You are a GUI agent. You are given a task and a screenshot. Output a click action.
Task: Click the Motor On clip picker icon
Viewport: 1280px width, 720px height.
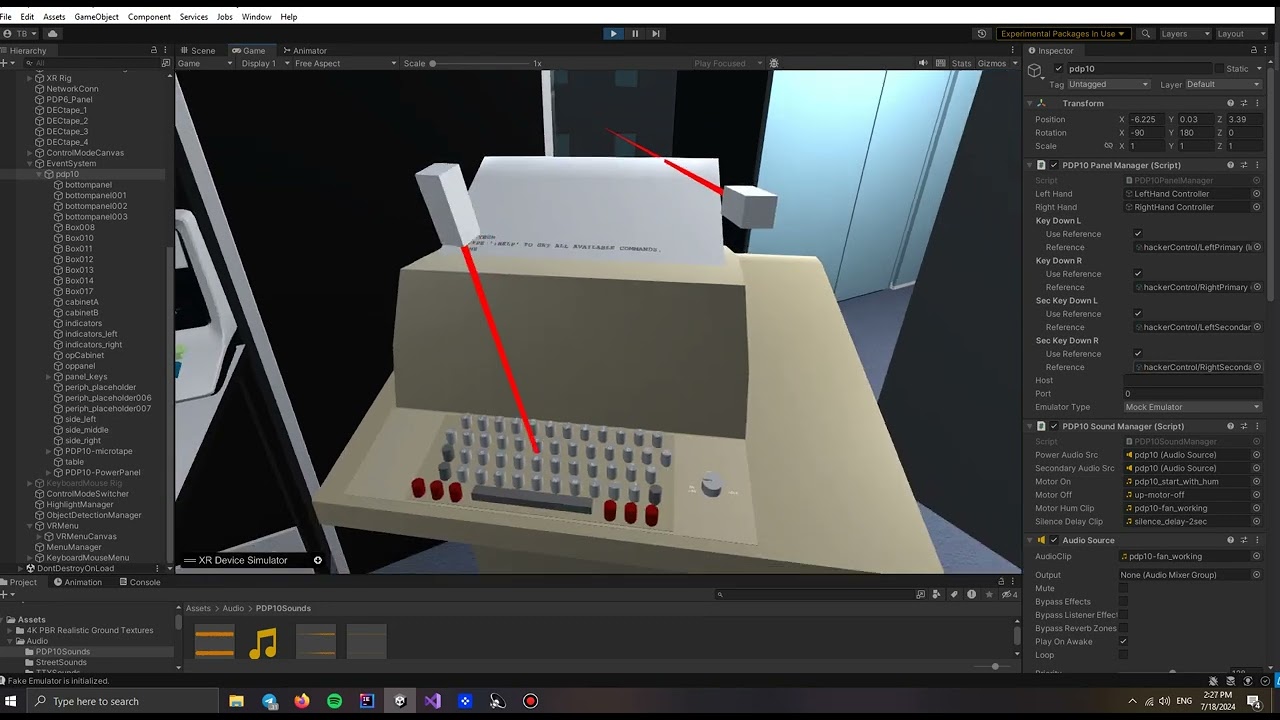1257,481
